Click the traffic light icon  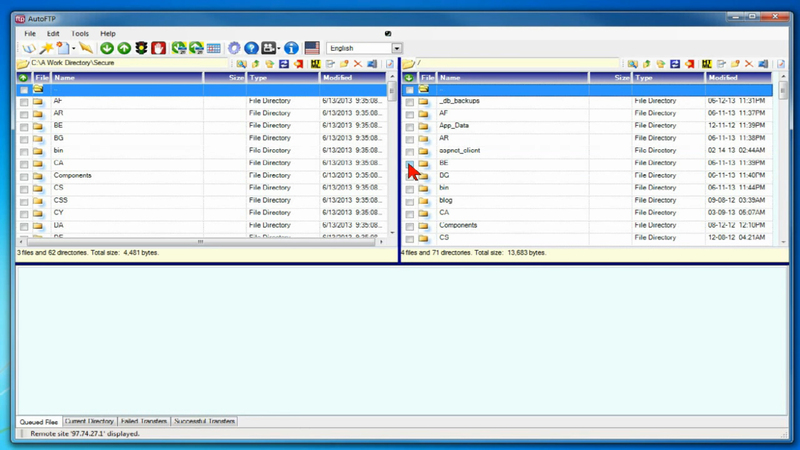pyautogui.click(x=141, y=48)
